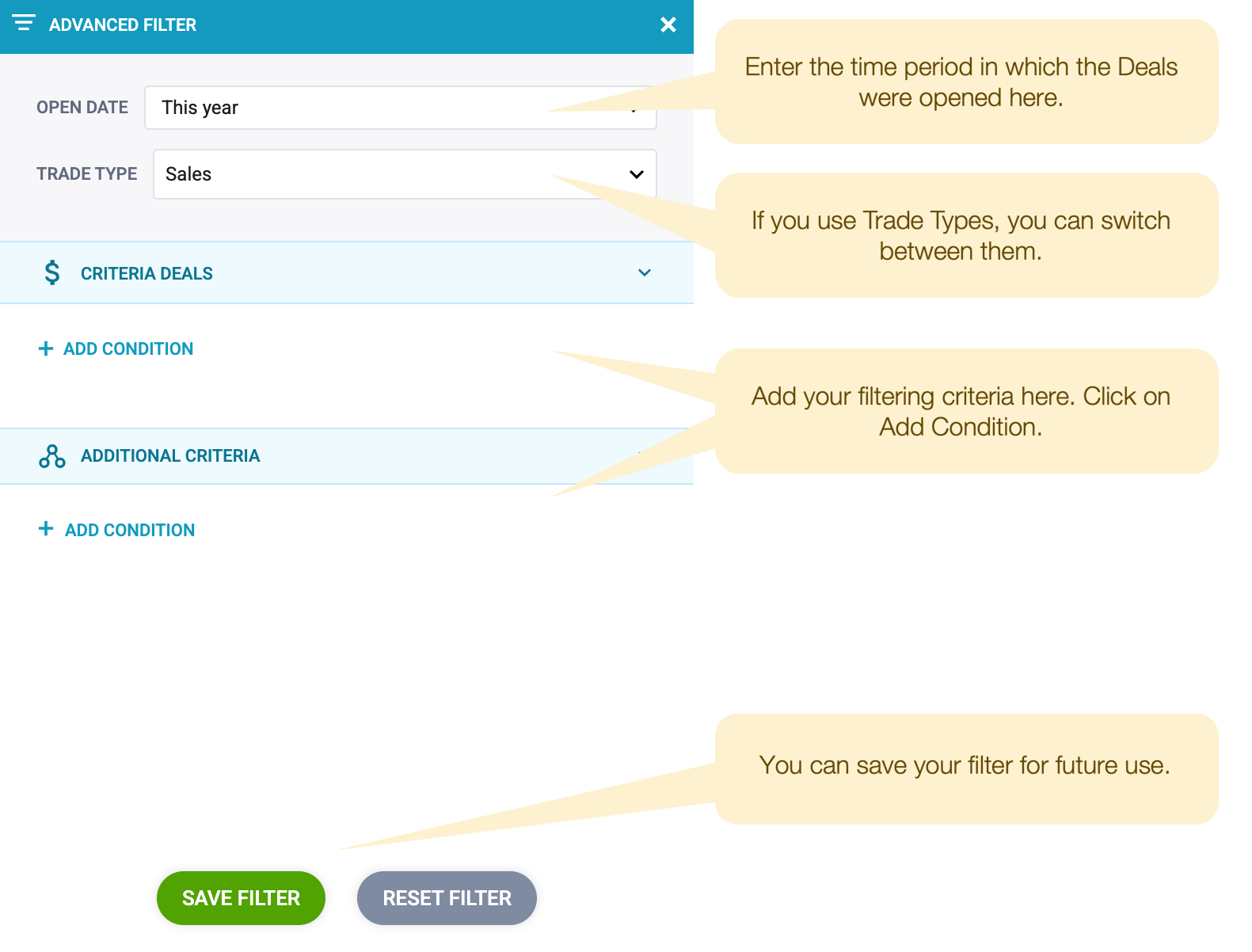Click the Reset Filter button
This screenshot has width=1252, height=952.
[447, 898]
